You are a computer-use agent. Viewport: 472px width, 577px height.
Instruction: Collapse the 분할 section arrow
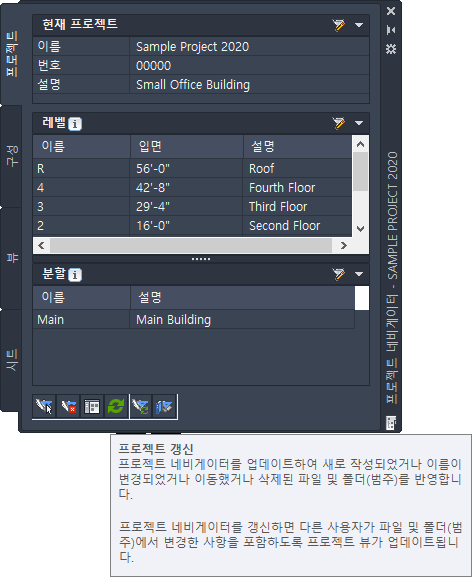tap(359, 274)
